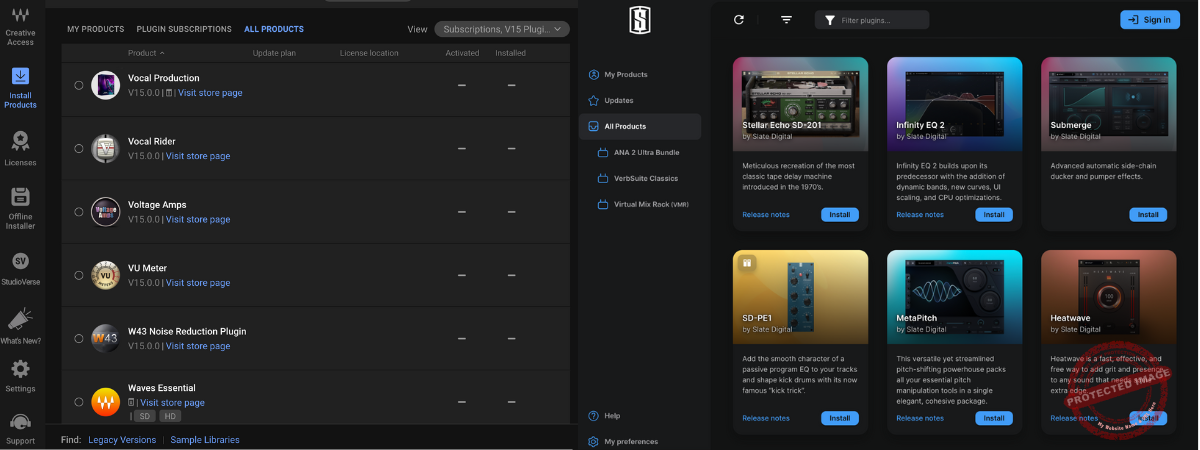
Task: Select the W43 Noise Reduction radio button
Action: tap(79, 338)
